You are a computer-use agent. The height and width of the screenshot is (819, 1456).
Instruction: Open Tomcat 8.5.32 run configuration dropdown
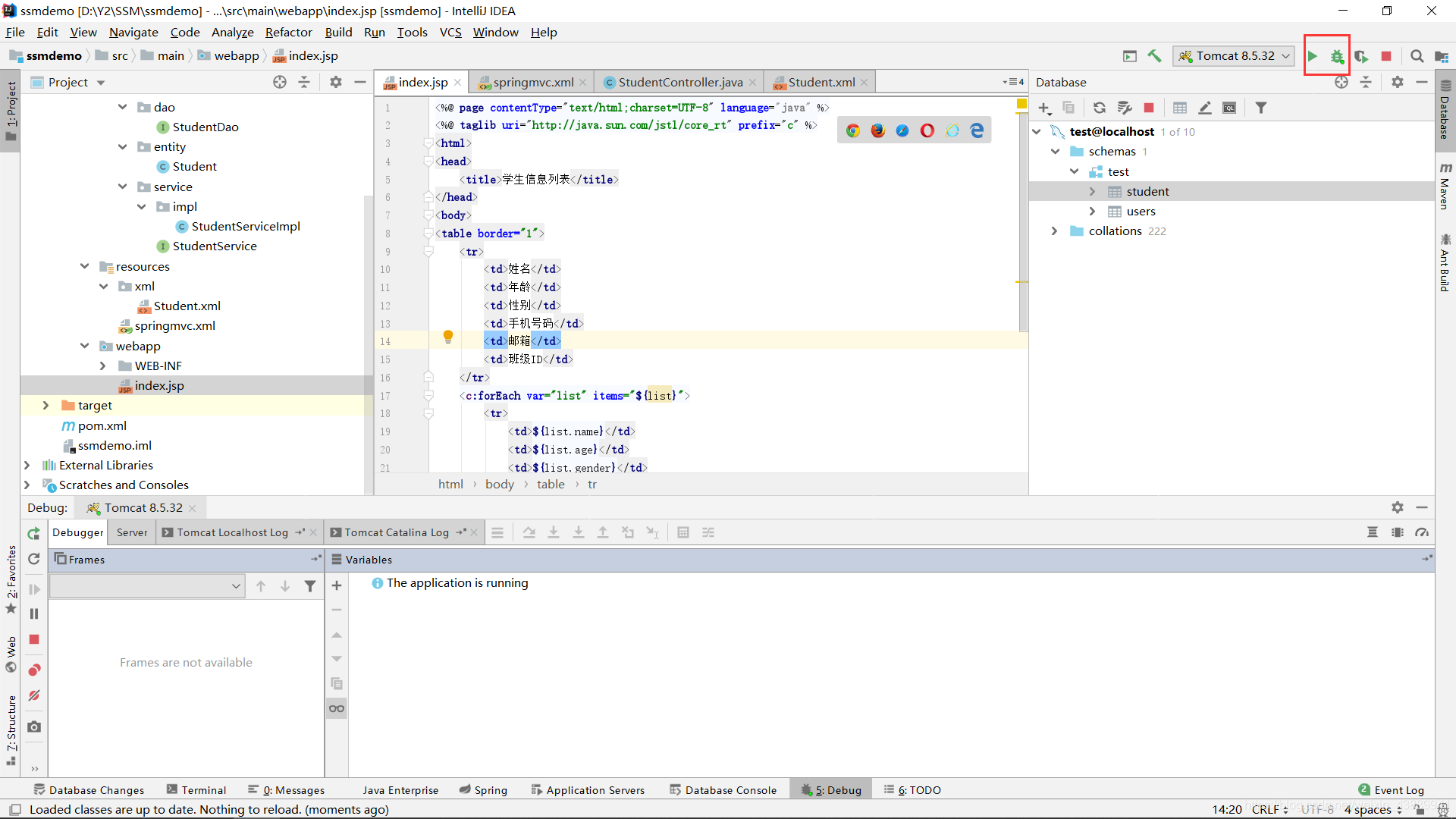point(1233,56)
